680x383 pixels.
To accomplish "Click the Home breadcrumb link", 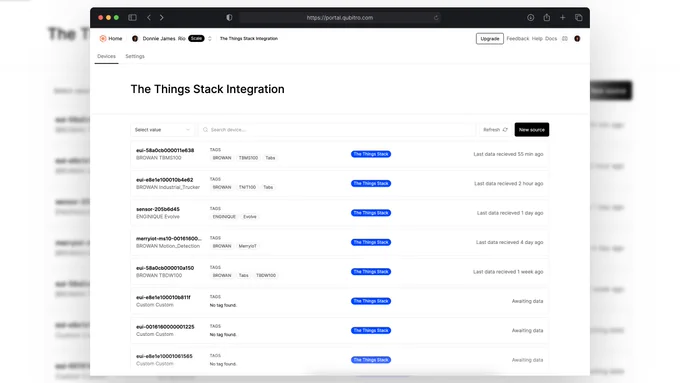I will [x=115, y=39].
